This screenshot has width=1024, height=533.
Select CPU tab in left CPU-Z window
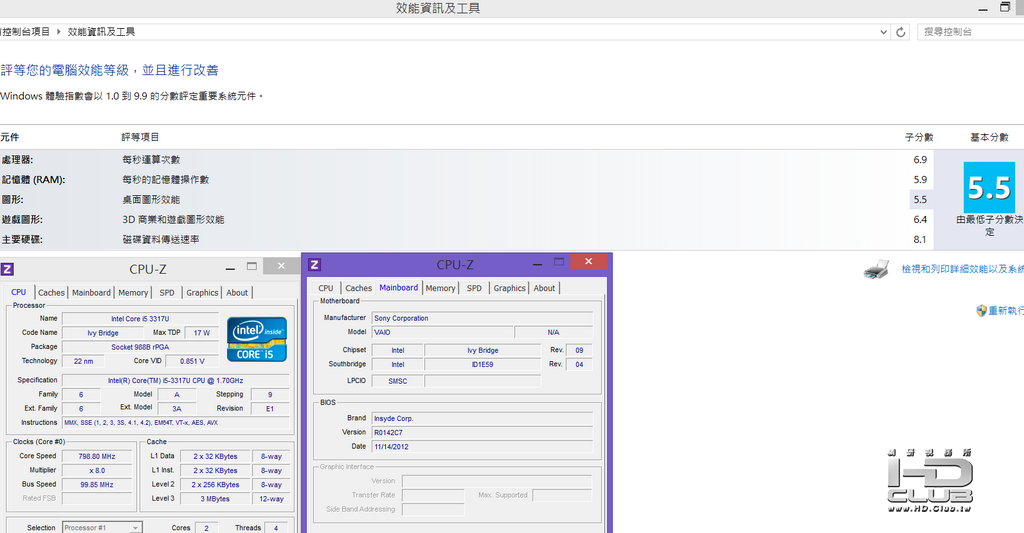tap(19, 292)
